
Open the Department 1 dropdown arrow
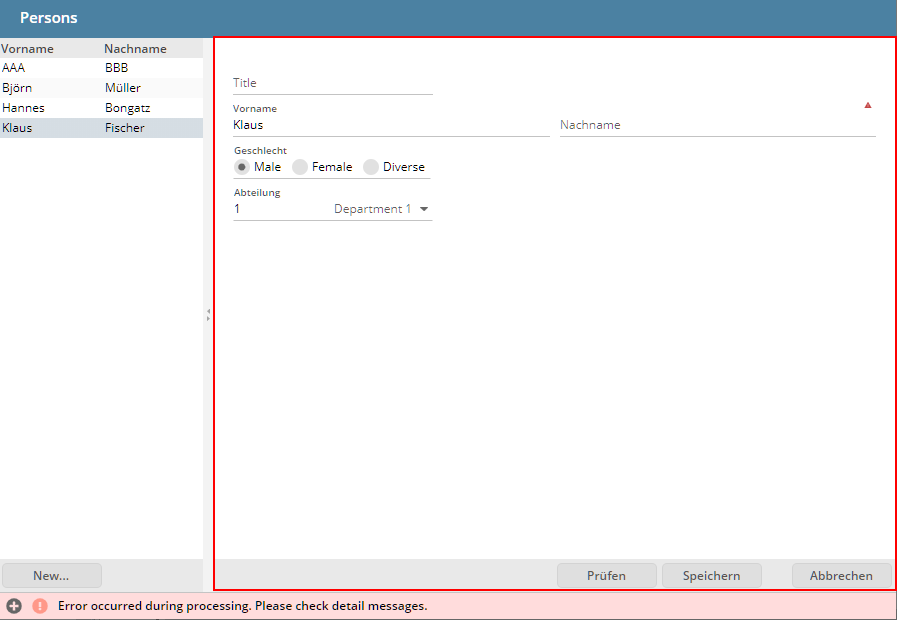[x=424, y=209]
